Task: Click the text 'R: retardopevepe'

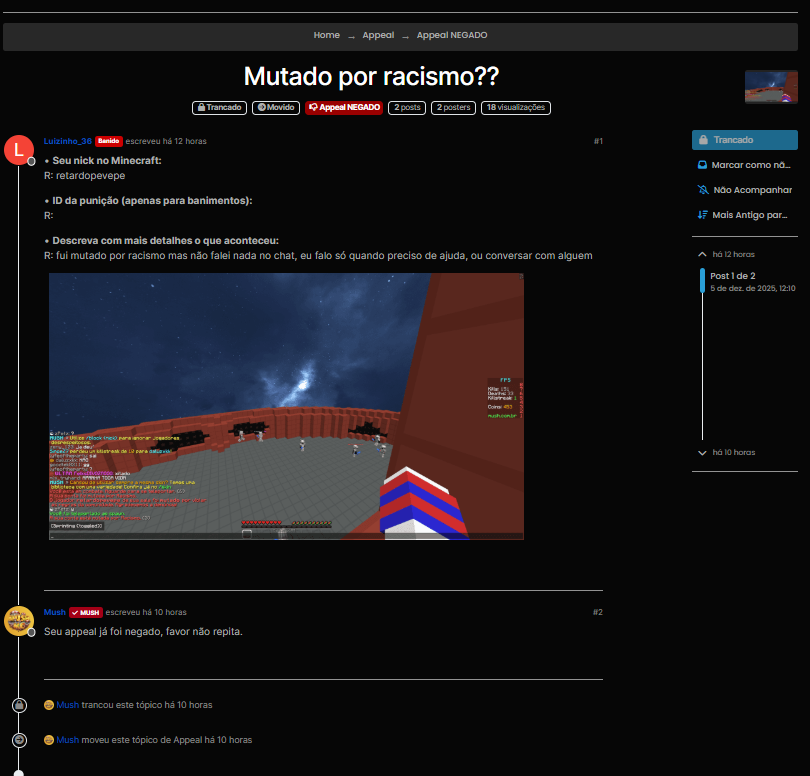Action: 85,176
